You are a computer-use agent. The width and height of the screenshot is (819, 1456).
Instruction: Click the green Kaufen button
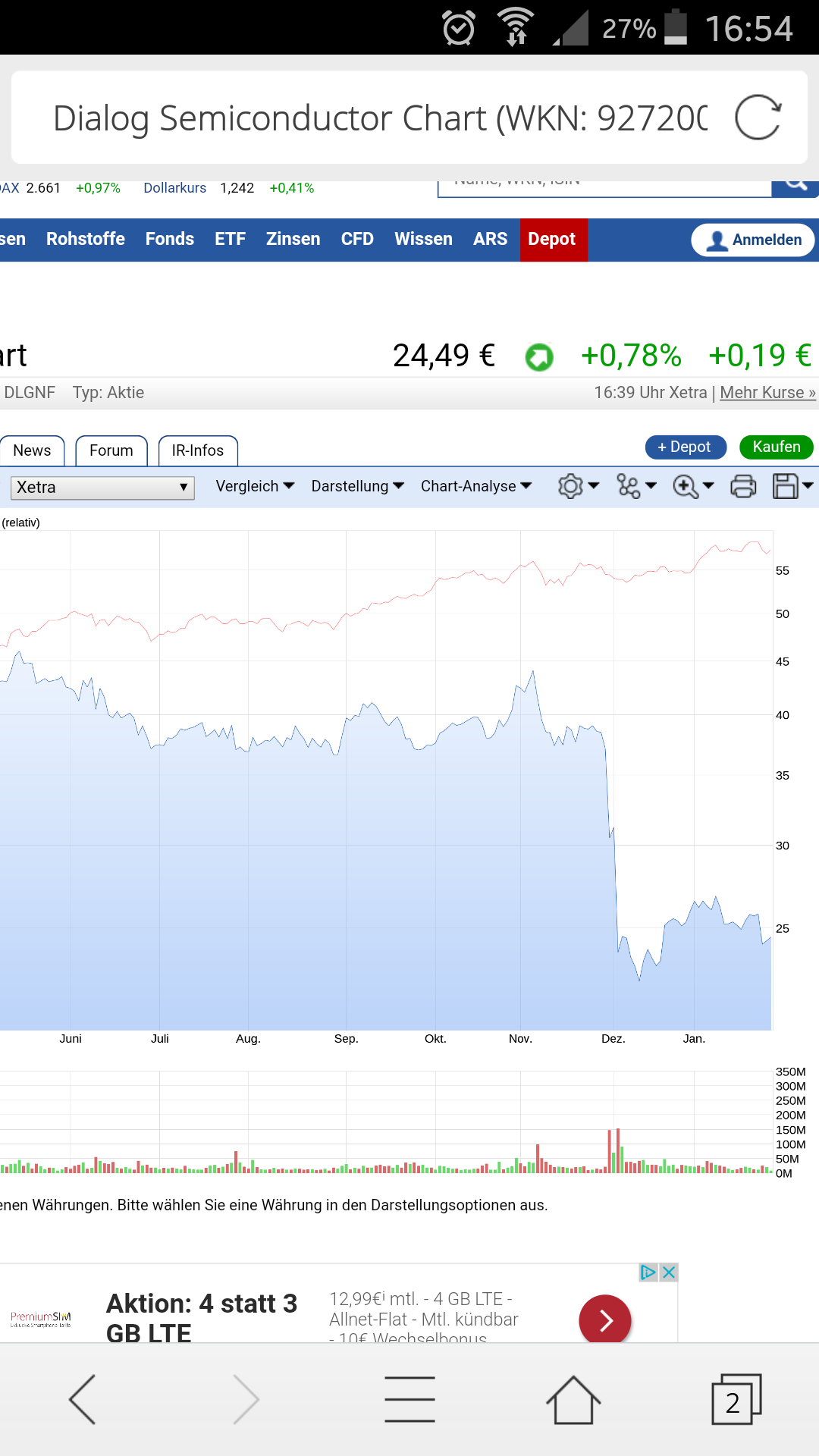point(777,447)
